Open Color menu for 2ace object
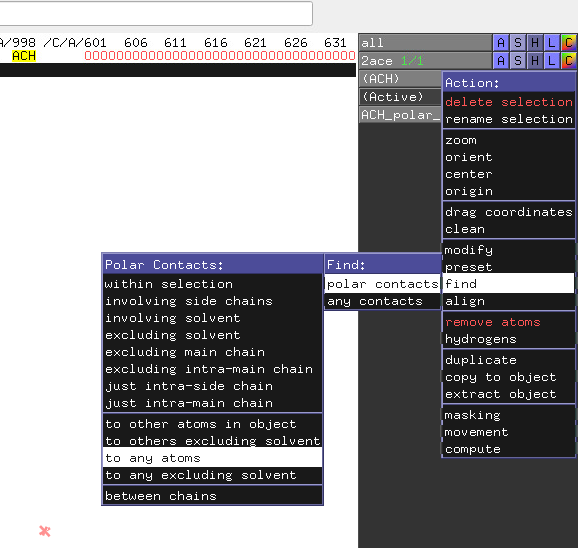The height and width of the screenshot is (548, 578). point(569,60)
